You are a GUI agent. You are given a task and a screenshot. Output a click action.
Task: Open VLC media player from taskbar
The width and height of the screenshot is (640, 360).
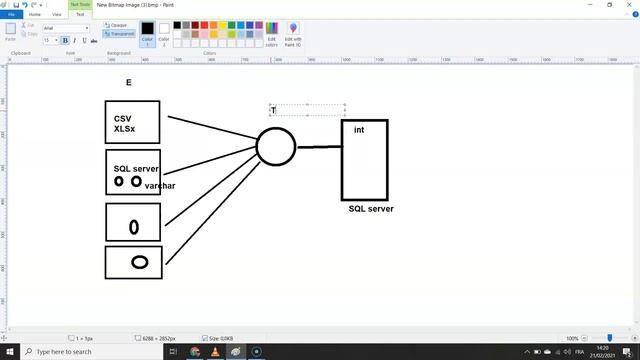coord(215,351)
